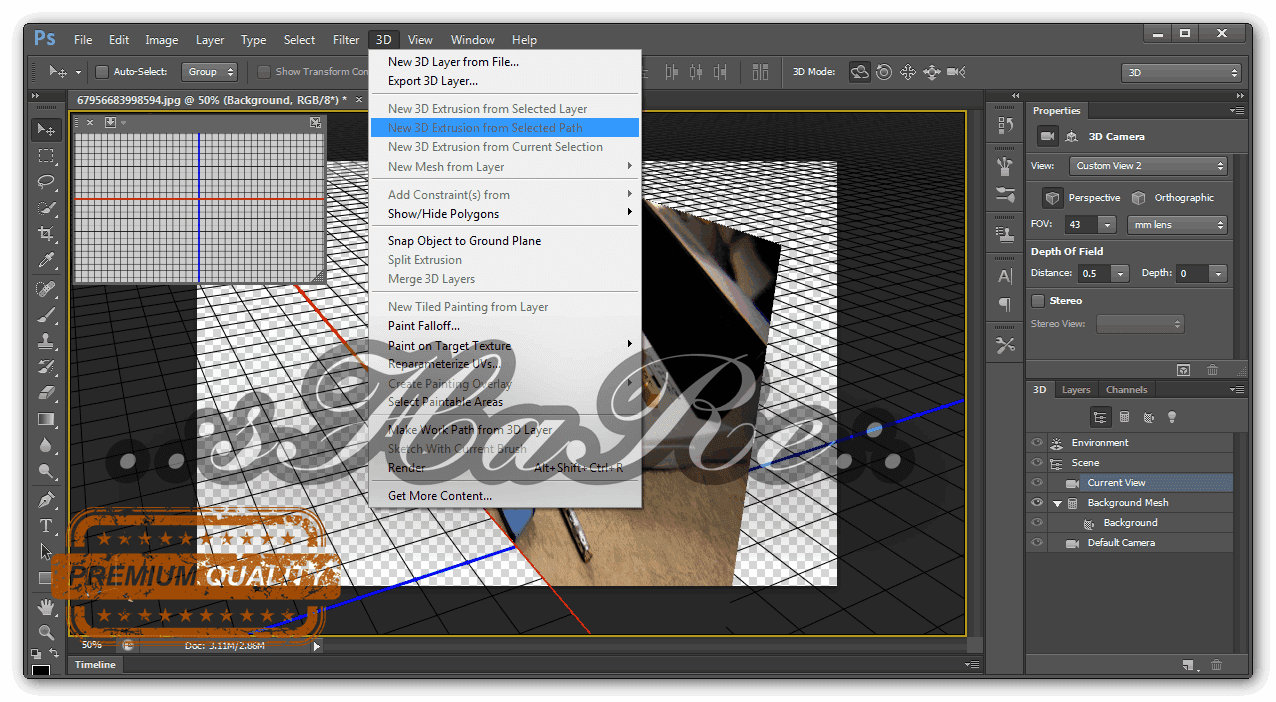Switch to the Channels tab
The image size is (1276, 702).
(x=1126, y=390)
